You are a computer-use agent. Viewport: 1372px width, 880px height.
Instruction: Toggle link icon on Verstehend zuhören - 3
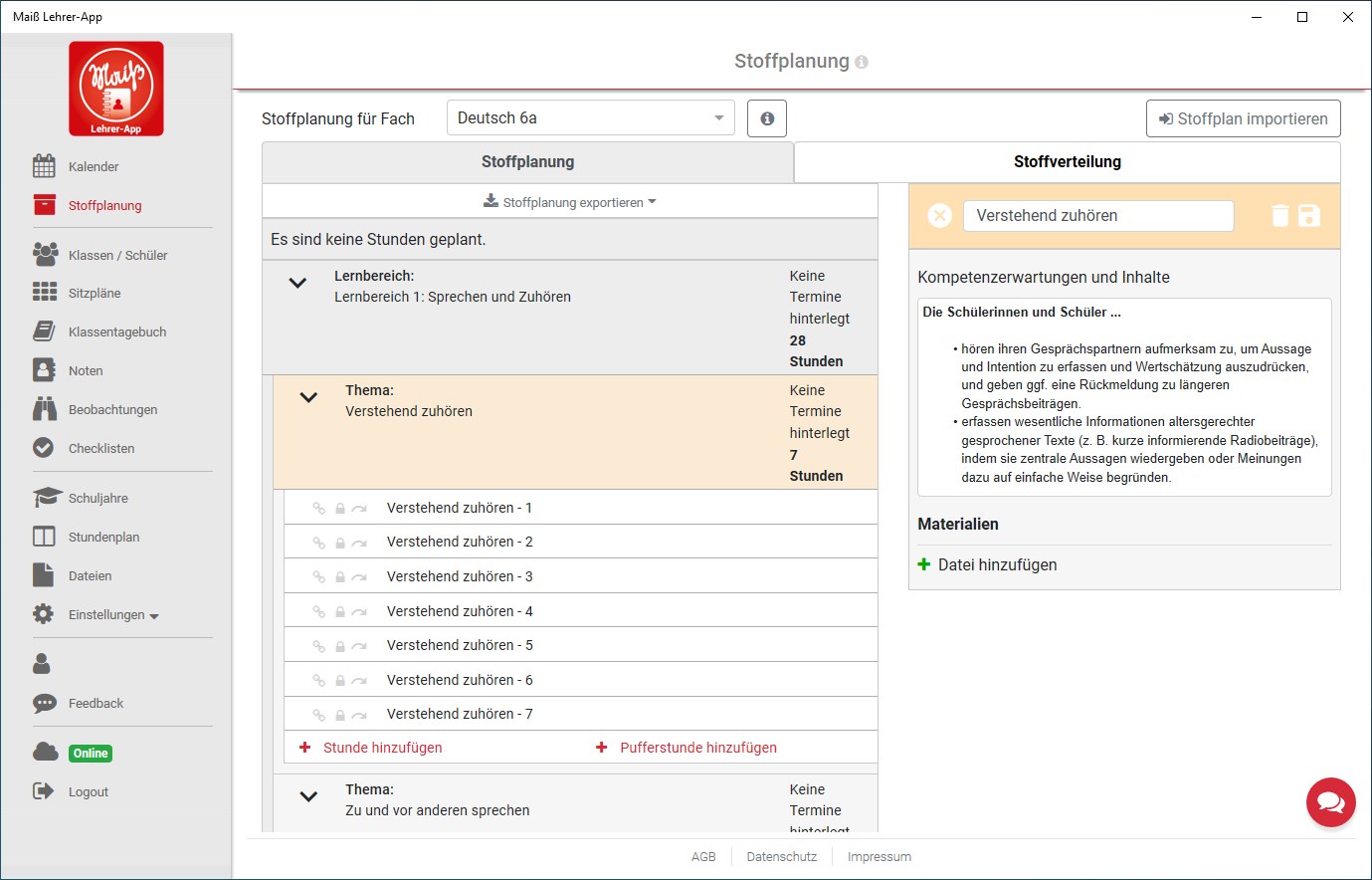pyautogui.click(x=319, y=576)
